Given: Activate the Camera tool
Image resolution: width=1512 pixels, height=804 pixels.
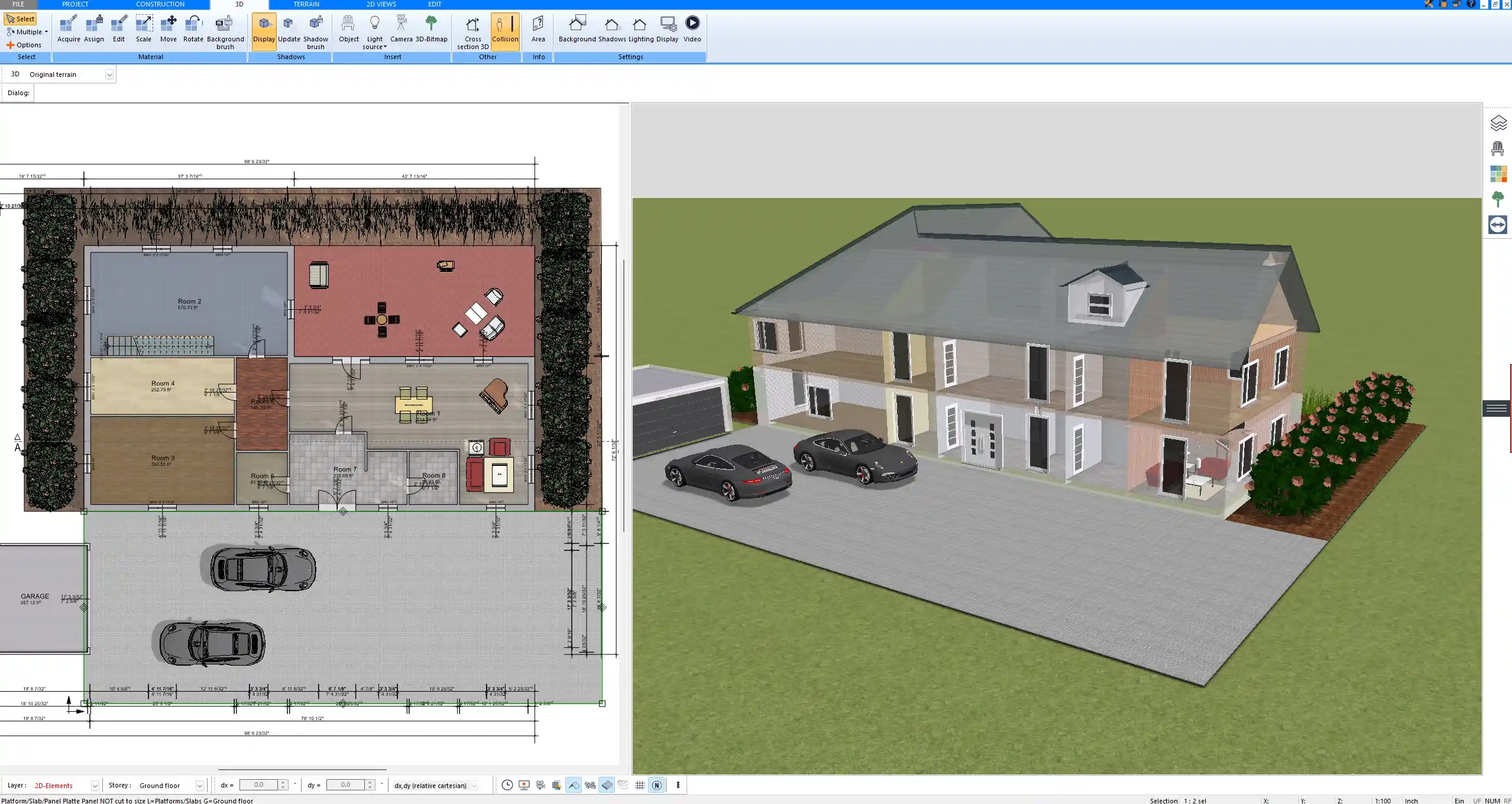Looking at the screenshot, I should [403, 27].
